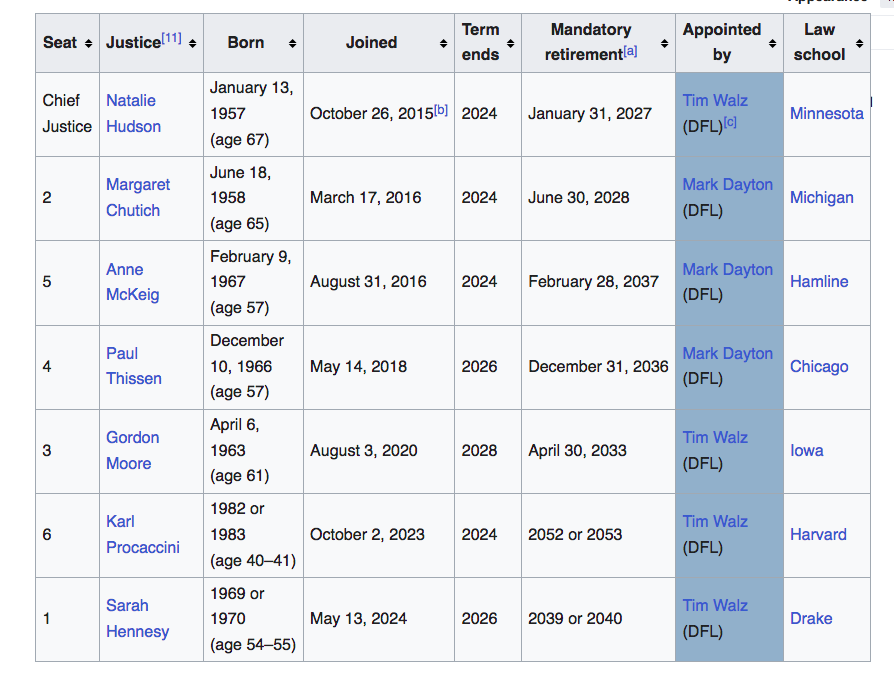Click Mark Dayton link in Chutich row
The image size is (894, 675).
coord(727,185)
